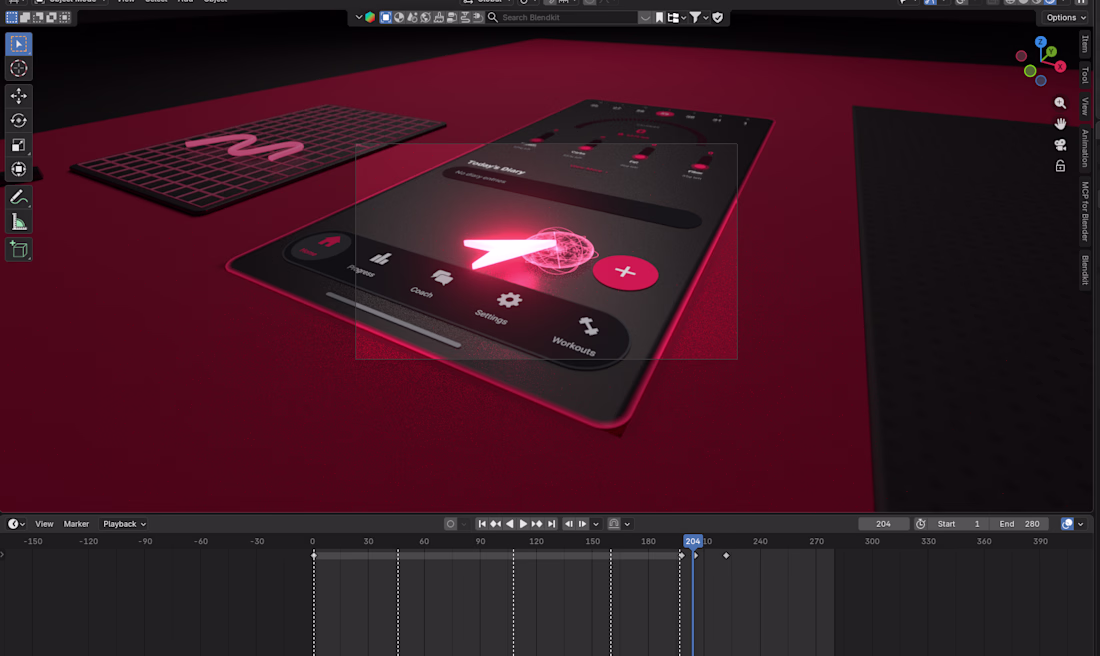
Task: Click the pan hand viewport icon
Action: pos(1060,124)
